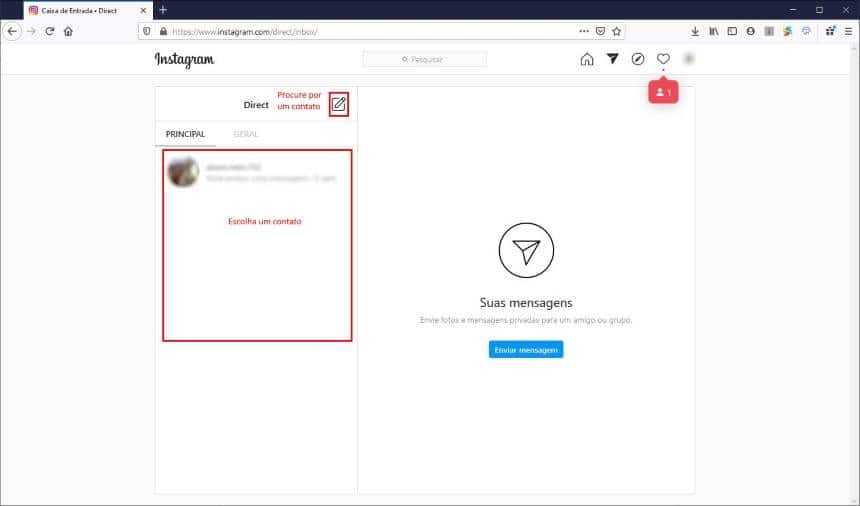Click the Pesquisar search field
Viewport: 860px width, 506px height.
click(425, 59)
